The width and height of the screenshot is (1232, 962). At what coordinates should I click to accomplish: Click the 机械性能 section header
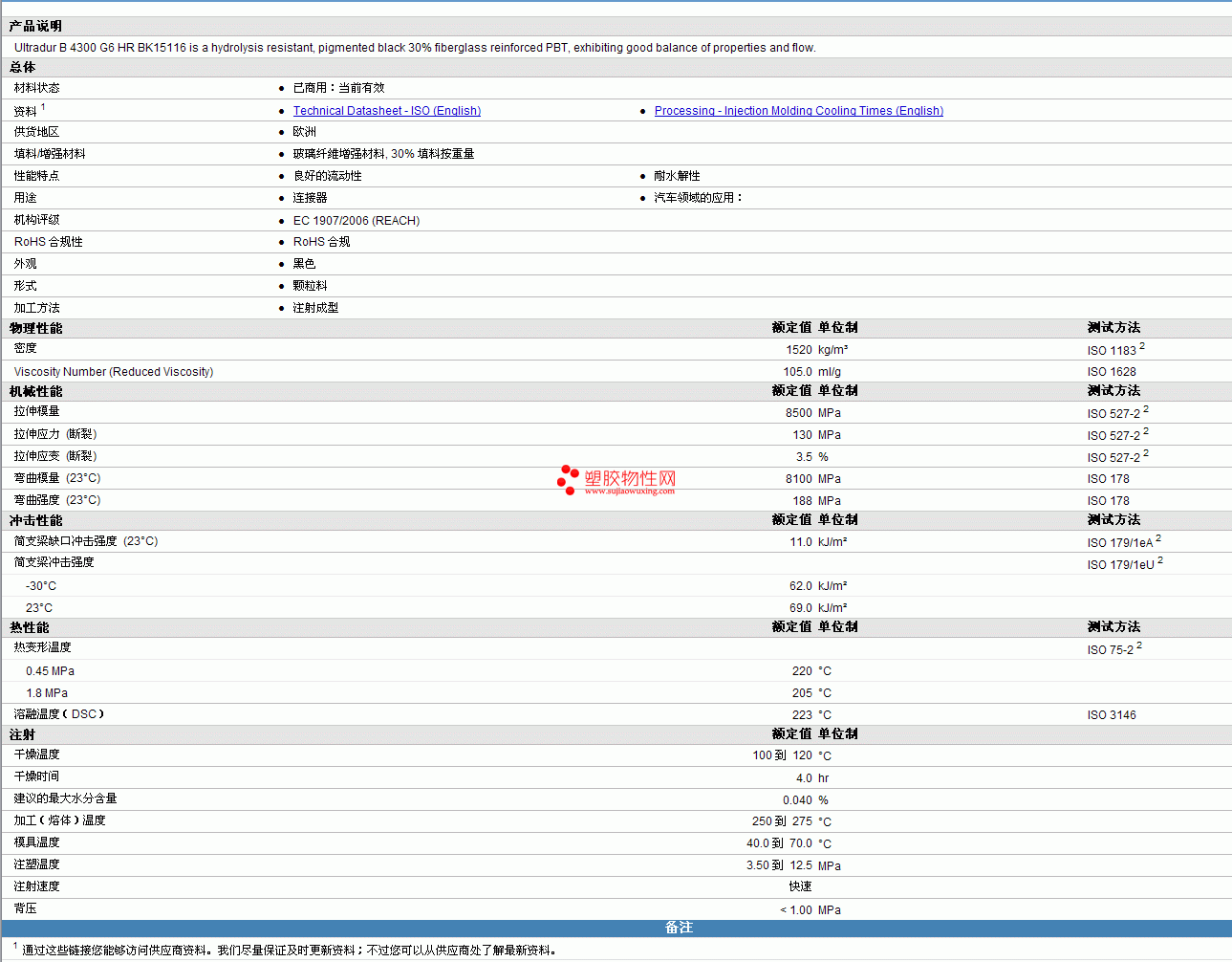click(x=36, y=391)
